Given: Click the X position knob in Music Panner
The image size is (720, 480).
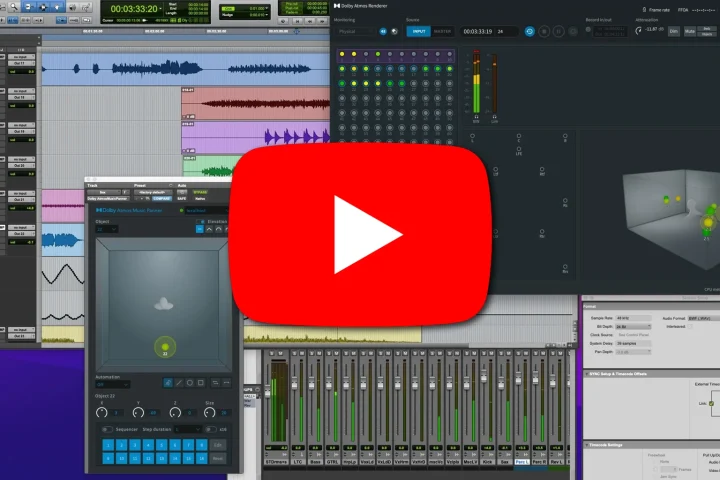Looking at the screenshot, I should pyautogui.click(x=101, y=413).
